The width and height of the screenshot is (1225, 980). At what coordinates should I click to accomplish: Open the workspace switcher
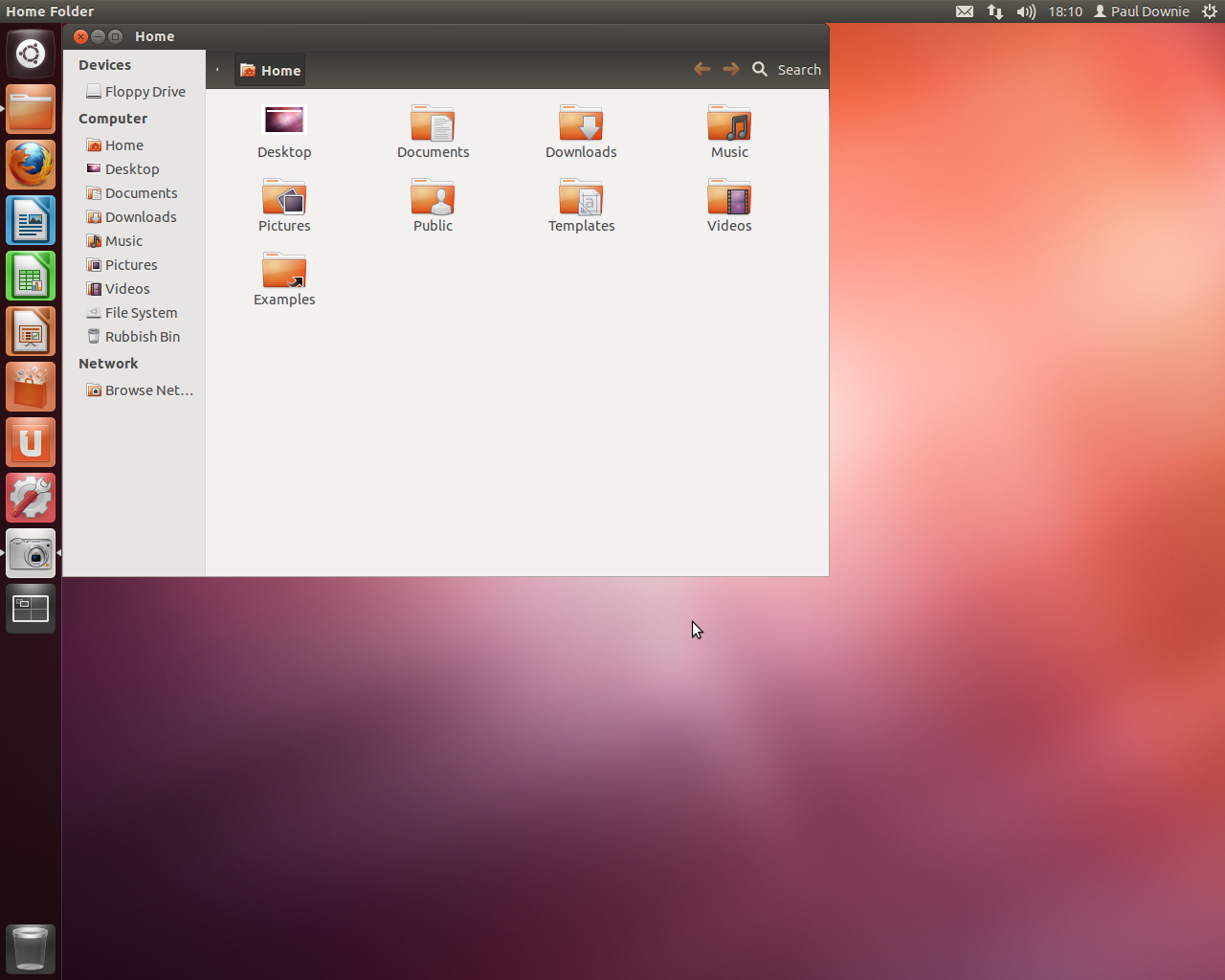pyautogui.click(x=30, y=608)
